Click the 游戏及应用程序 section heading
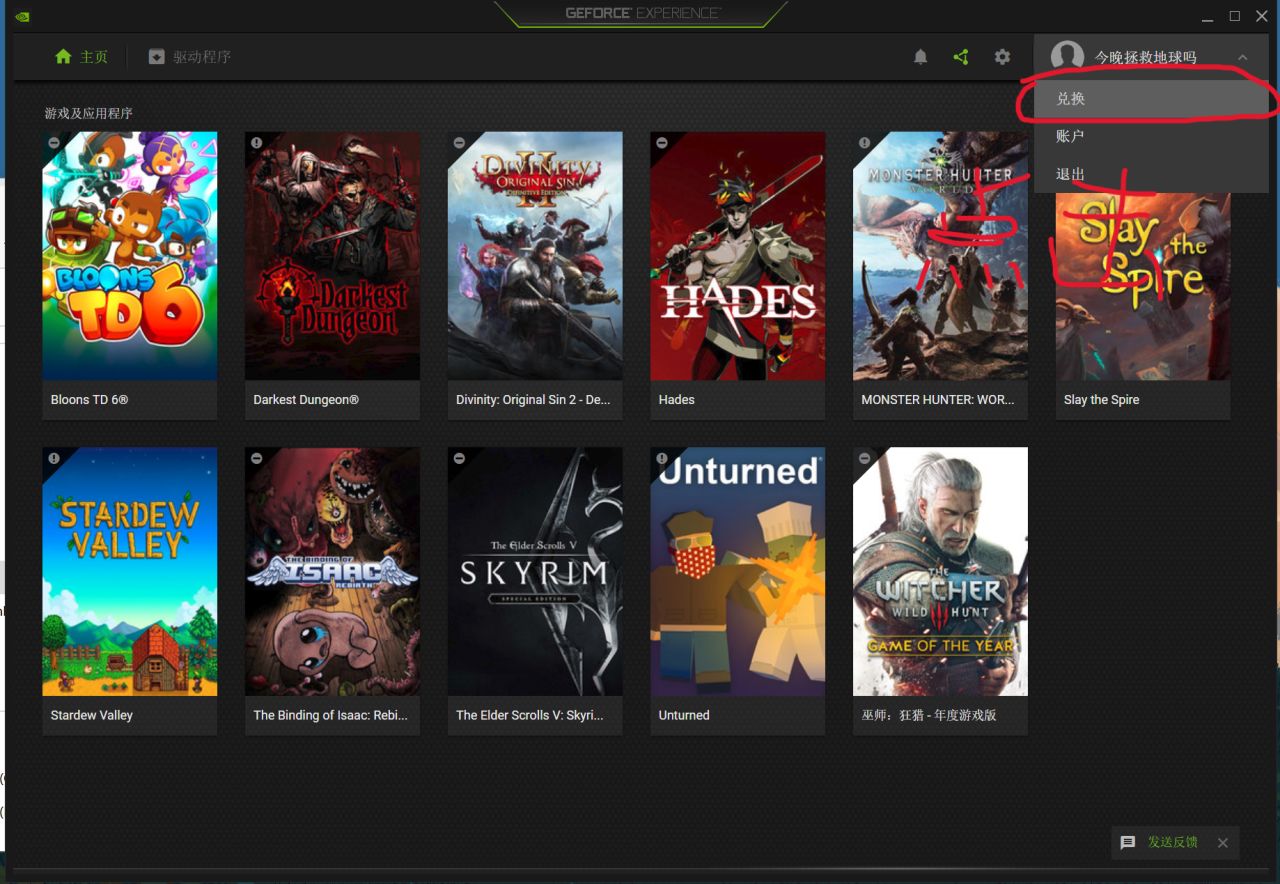Image resolution: width=1280 pixels, height=884 pixels. pyautogui.click(x=88, y=113)
